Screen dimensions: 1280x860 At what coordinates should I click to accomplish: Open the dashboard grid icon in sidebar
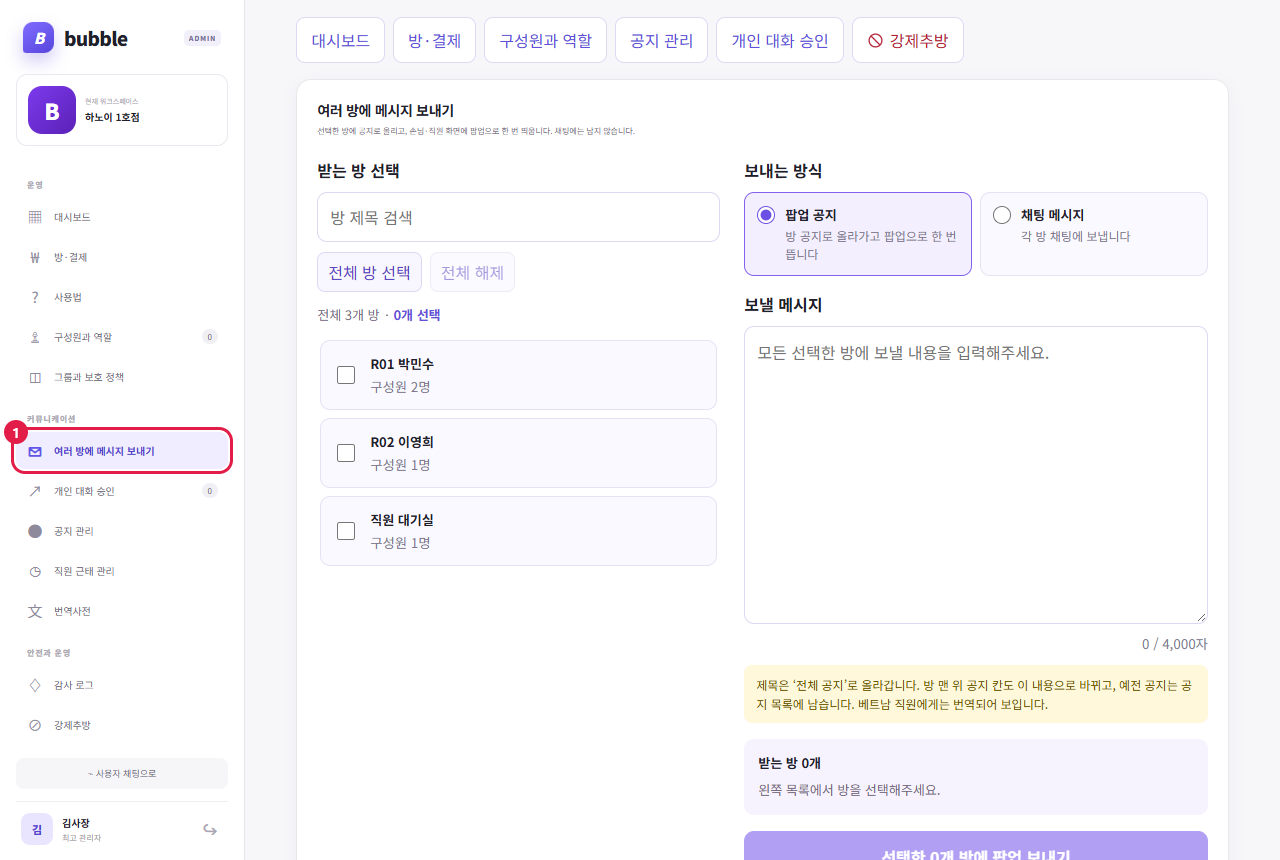click(x=35, y=217)
